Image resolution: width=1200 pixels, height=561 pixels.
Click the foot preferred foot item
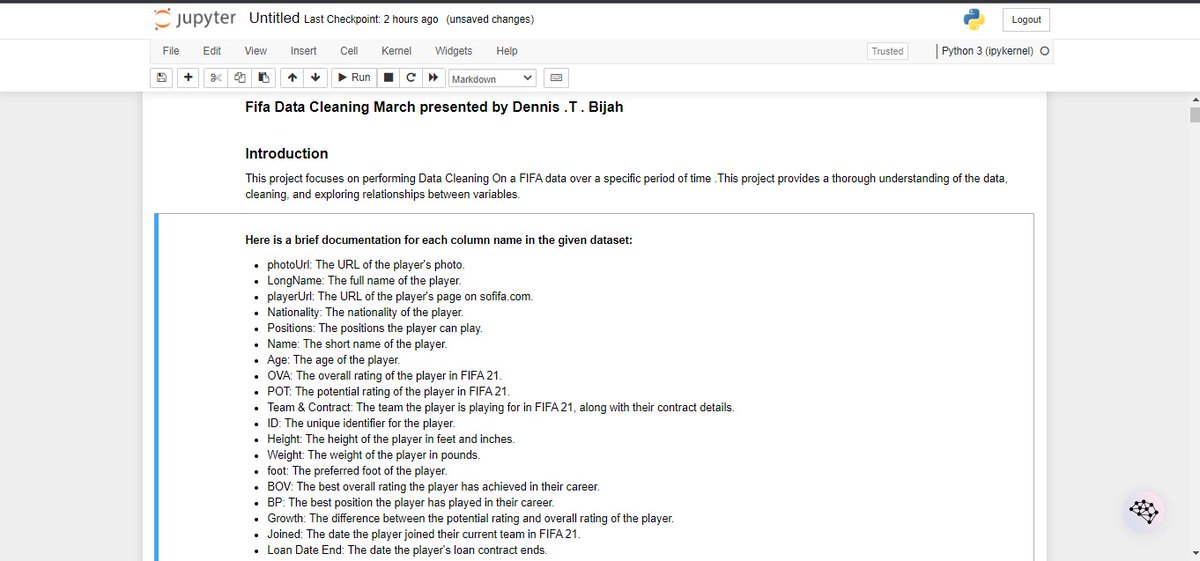[357, 470]
